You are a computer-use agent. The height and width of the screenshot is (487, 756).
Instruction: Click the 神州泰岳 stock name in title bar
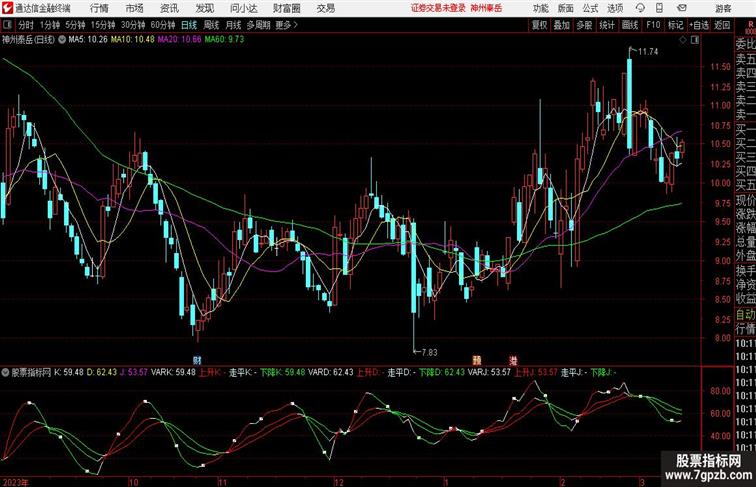[486, 8]
